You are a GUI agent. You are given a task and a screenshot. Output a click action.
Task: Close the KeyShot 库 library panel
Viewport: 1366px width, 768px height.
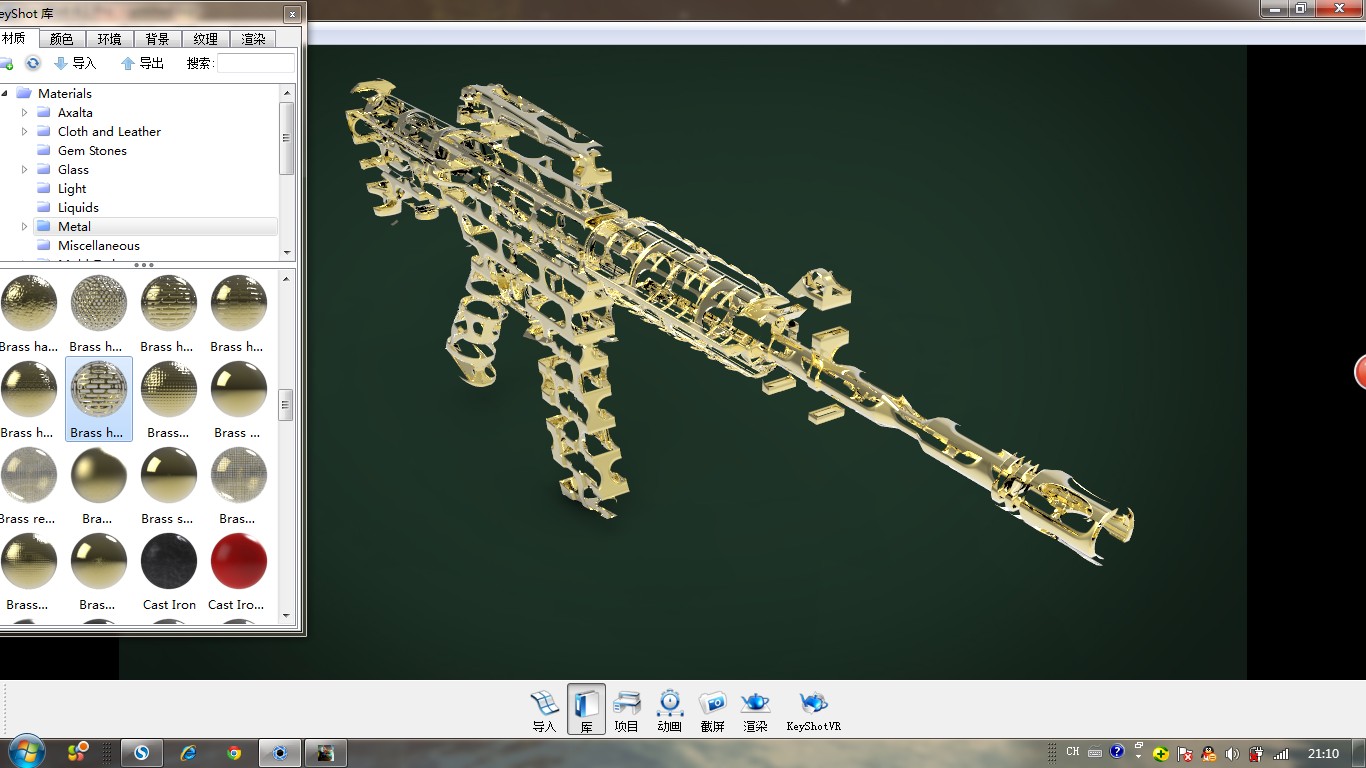pyautogui.click(x=292, y=14)
